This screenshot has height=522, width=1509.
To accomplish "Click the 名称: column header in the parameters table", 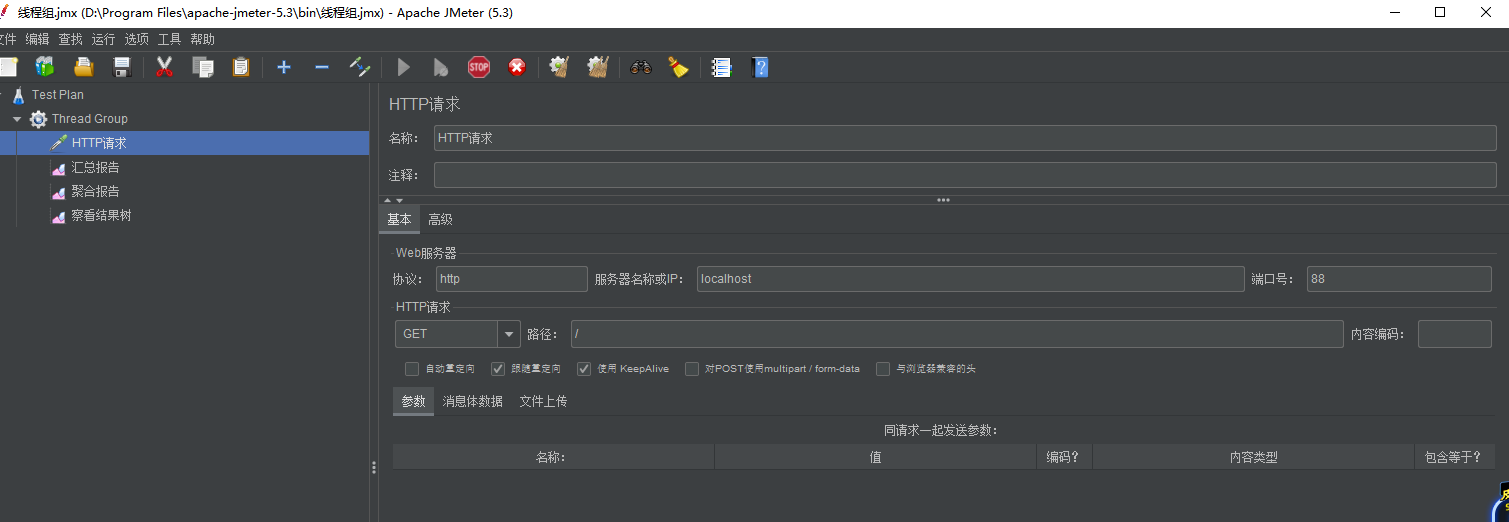I will pos(553,457).
